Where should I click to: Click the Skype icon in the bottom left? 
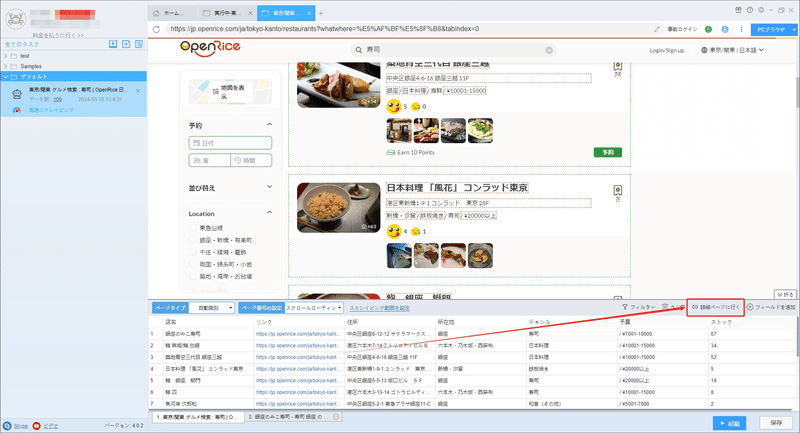point(7,425)
